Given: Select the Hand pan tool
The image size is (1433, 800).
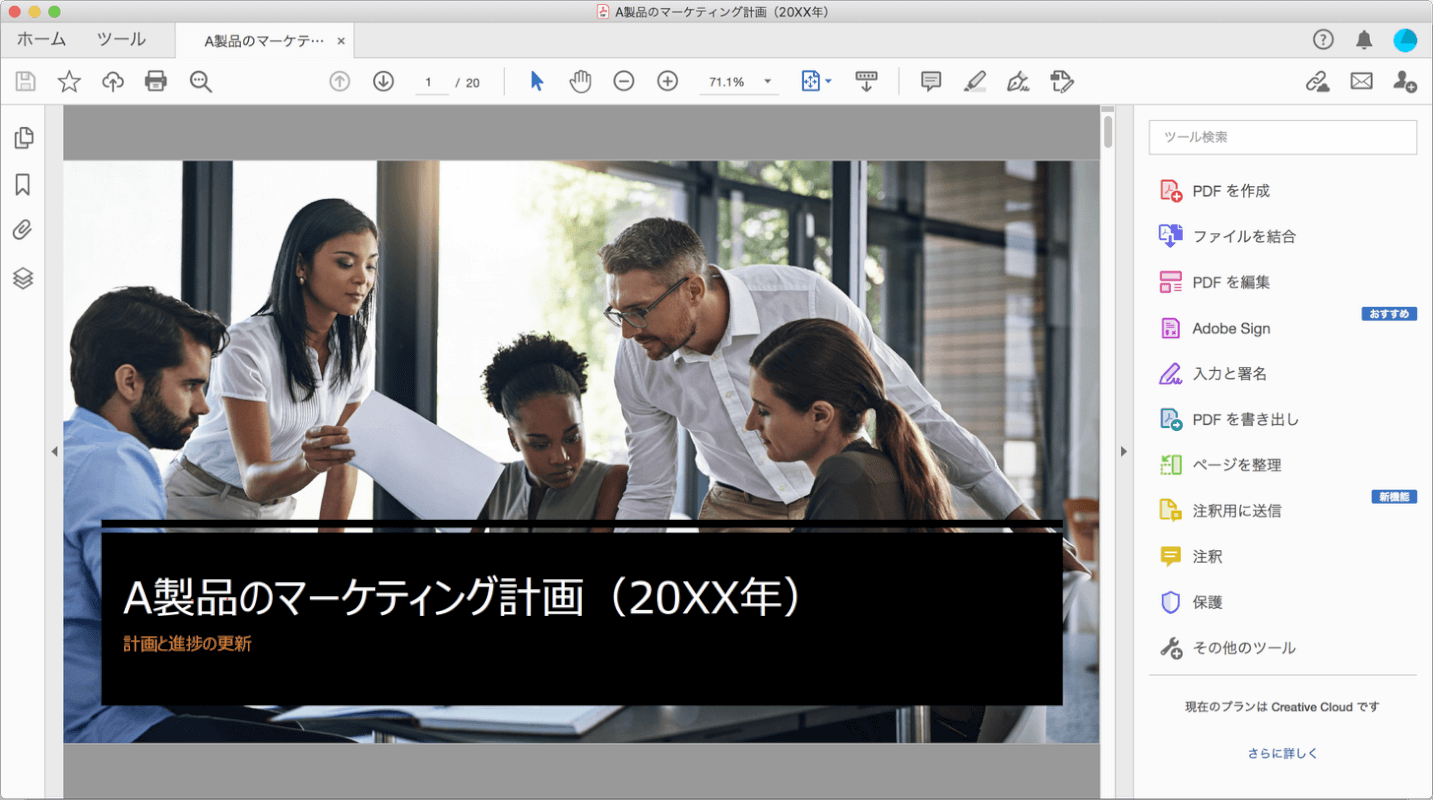Looking at the screenshot, I should point(580,82).
